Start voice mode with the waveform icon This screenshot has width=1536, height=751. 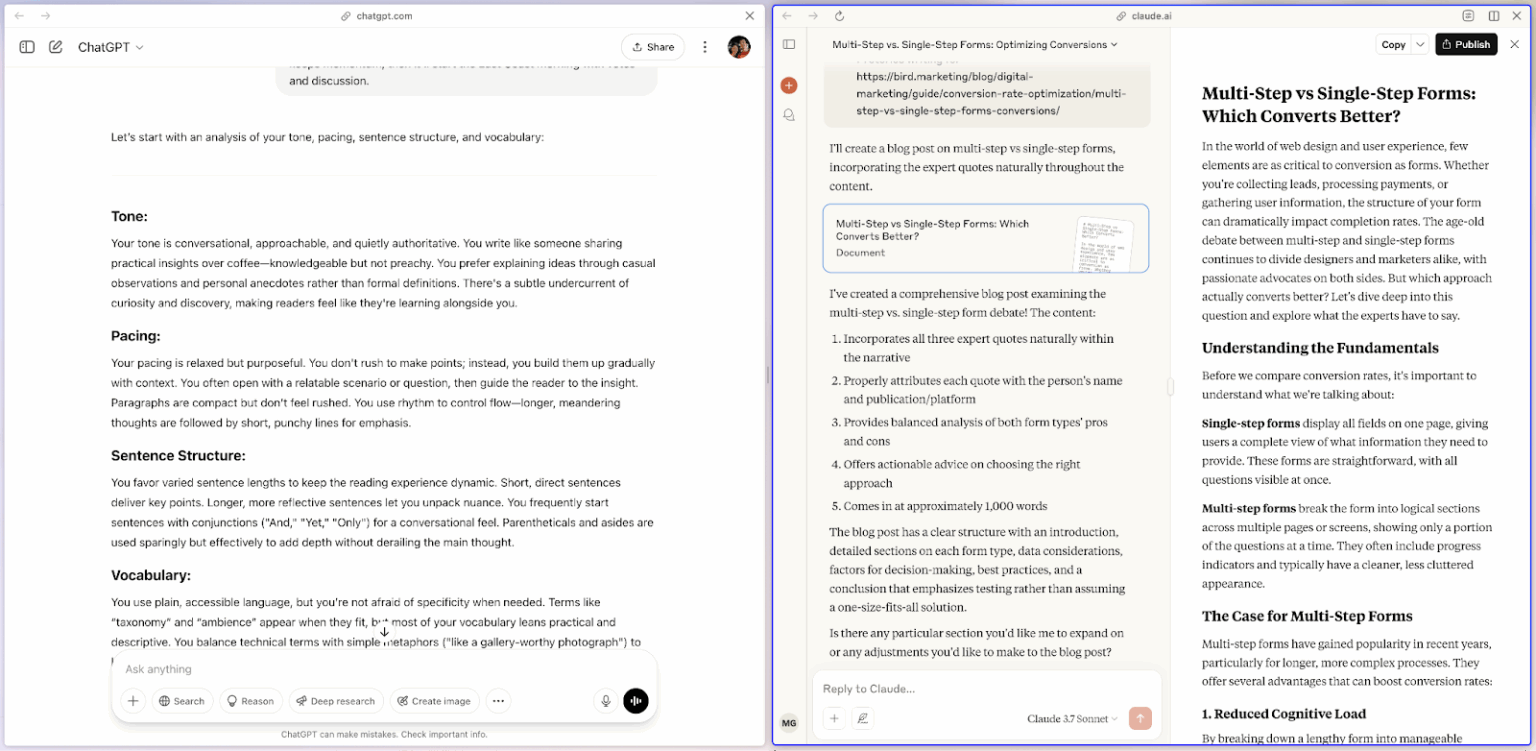tap(636, 701)
